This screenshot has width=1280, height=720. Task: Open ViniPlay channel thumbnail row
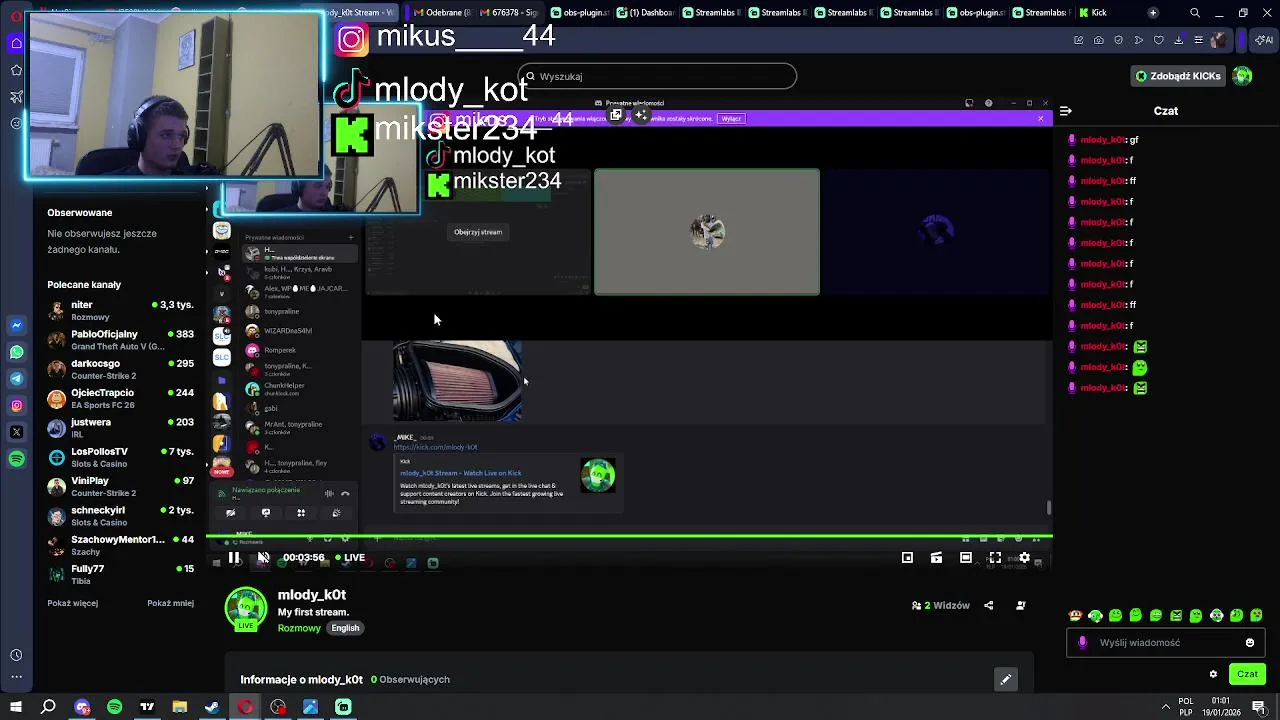[x=120, y=487]
